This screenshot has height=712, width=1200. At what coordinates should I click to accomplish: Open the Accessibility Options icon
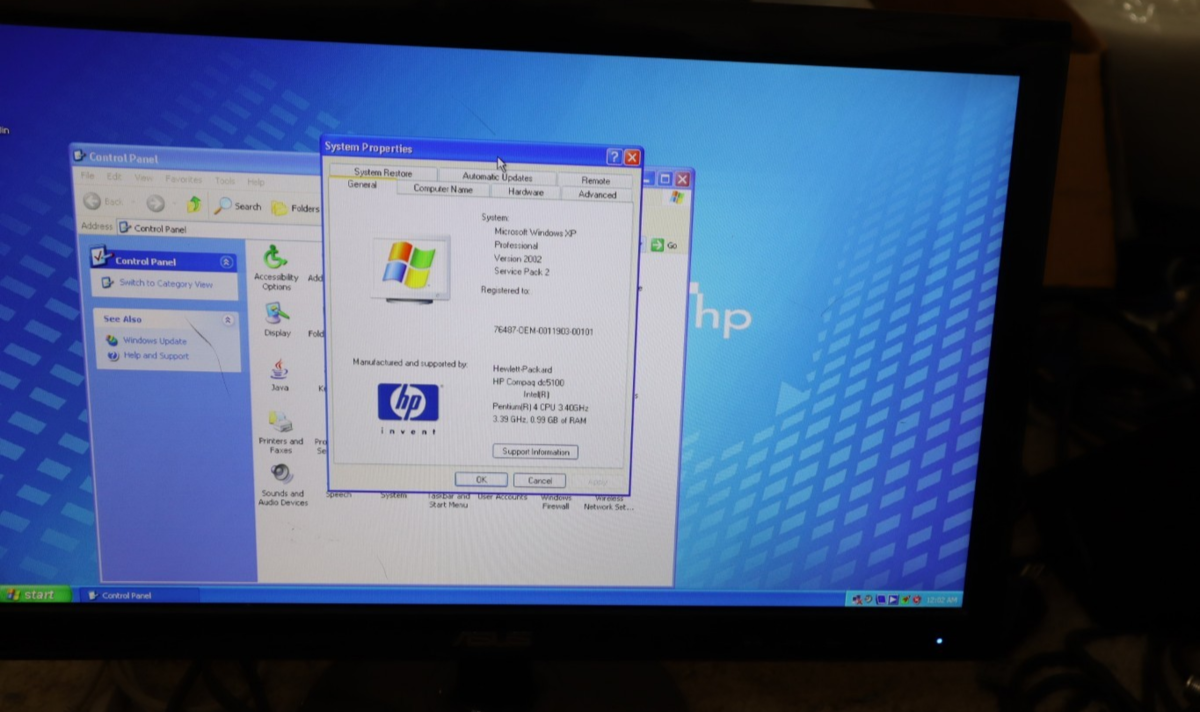[x=275, y=261]
